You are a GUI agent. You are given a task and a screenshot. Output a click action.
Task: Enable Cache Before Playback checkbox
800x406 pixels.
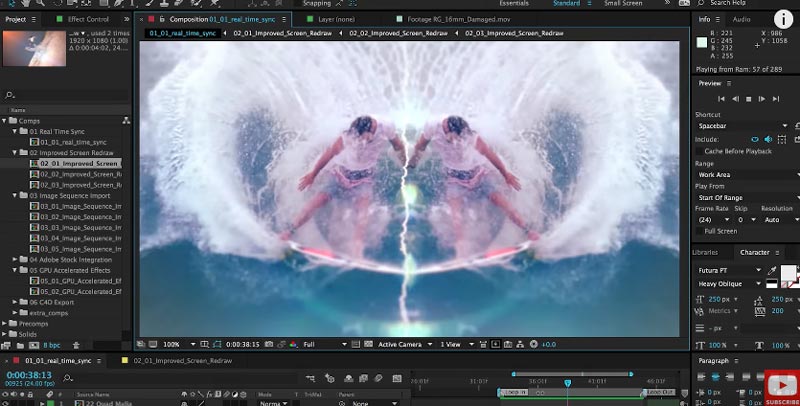tap(699, 151)
